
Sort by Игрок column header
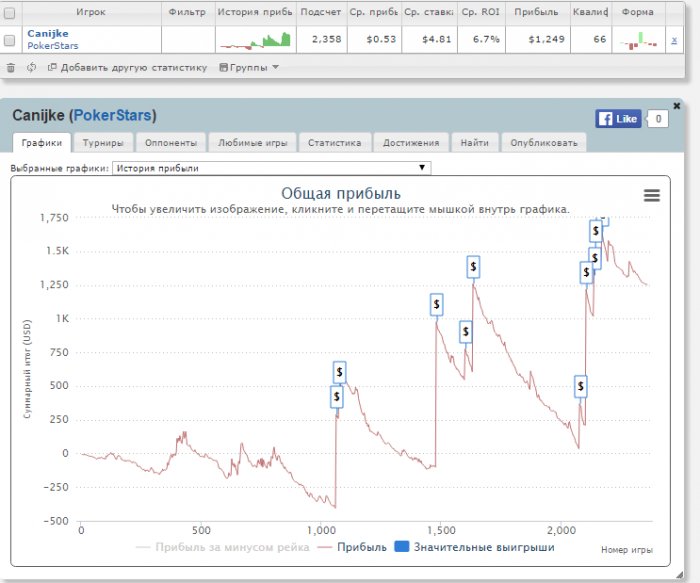(x=91, y=12)
